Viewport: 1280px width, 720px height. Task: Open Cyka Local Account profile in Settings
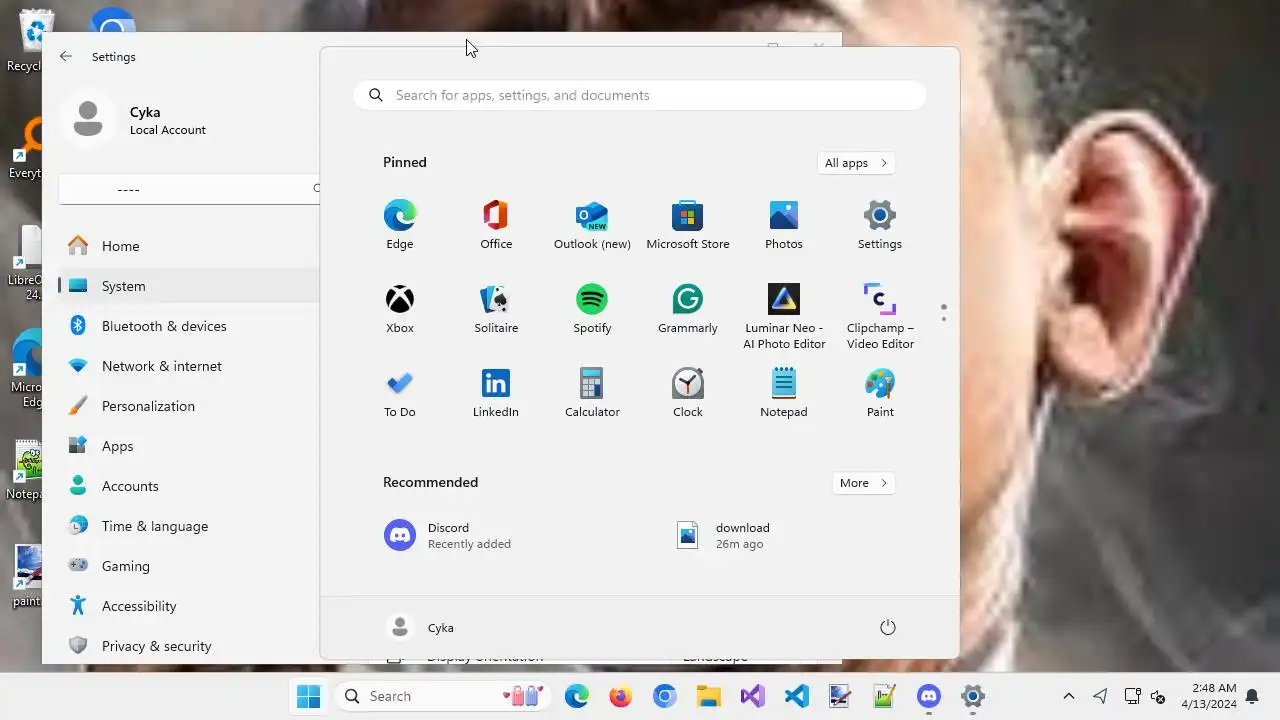[x=135, y=120]
